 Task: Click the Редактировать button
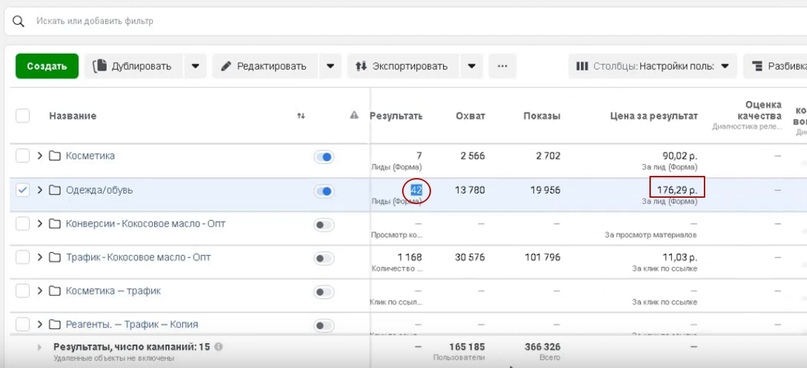(x=265, y=66)
